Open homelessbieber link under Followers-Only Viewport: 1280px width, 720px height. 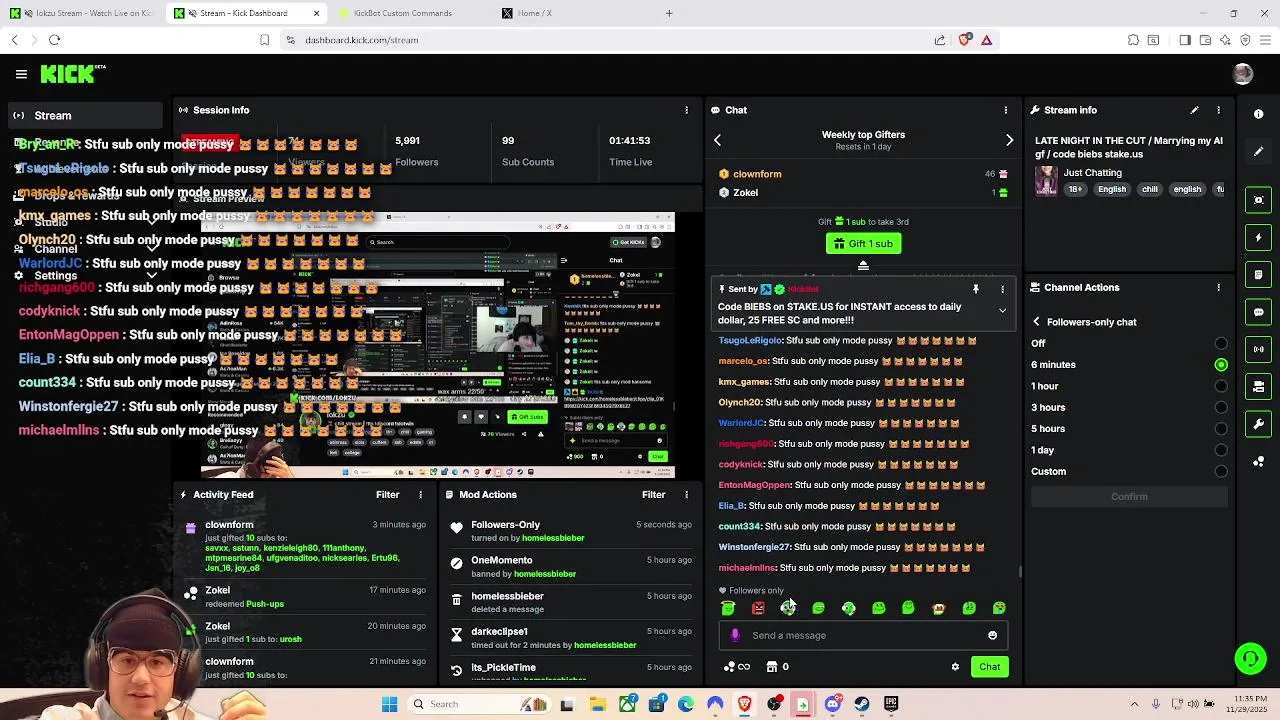tap(553, 538)
